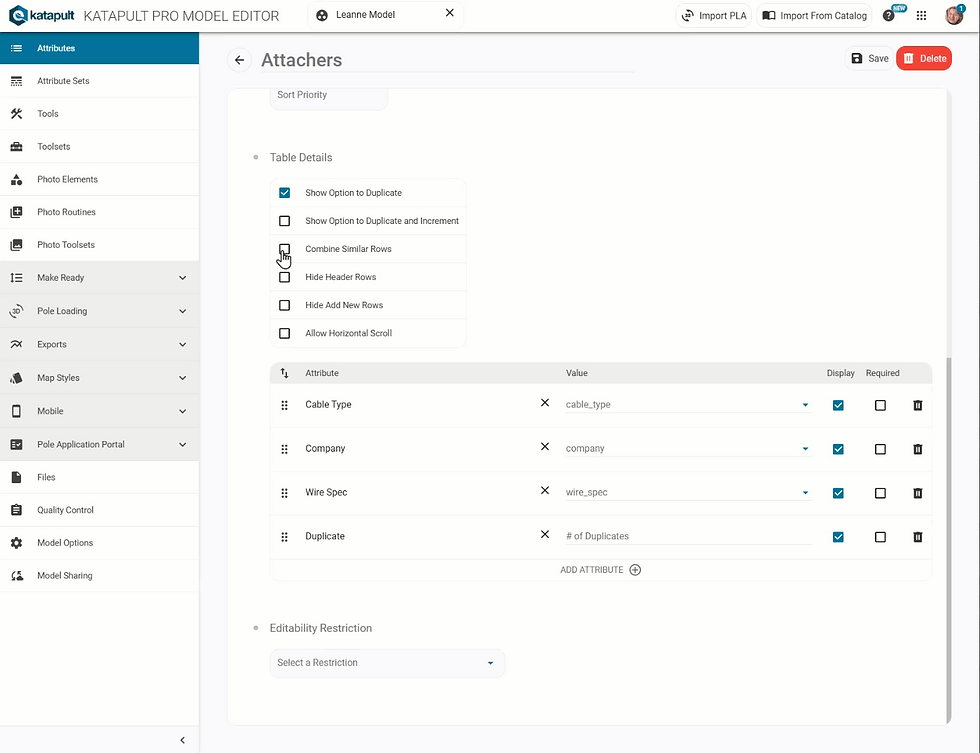Delete the Cable Type row trash icon
Screen dimensions: 980x753
pos(918,406)
